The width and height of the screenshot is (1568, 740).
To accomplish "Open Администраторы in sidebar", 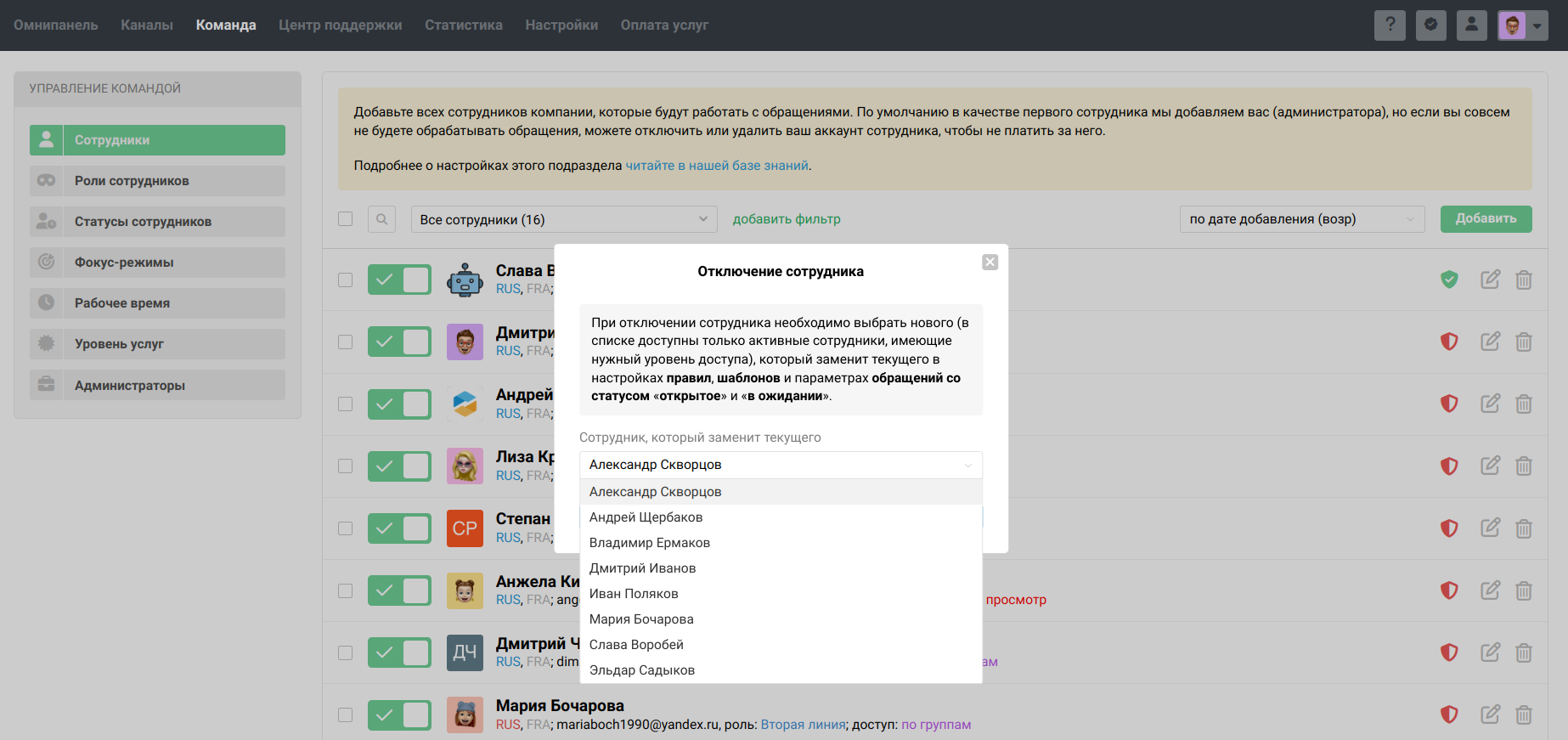I will pyautogui.click(x=157, y=385).
